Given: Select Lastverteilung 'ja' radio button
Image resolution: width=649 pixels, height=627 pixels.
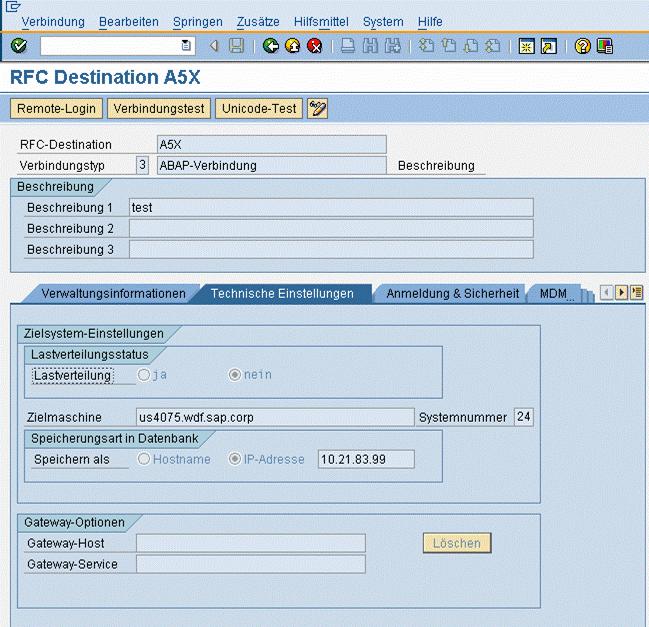Looking at the screenshot, I should point(145,375).
